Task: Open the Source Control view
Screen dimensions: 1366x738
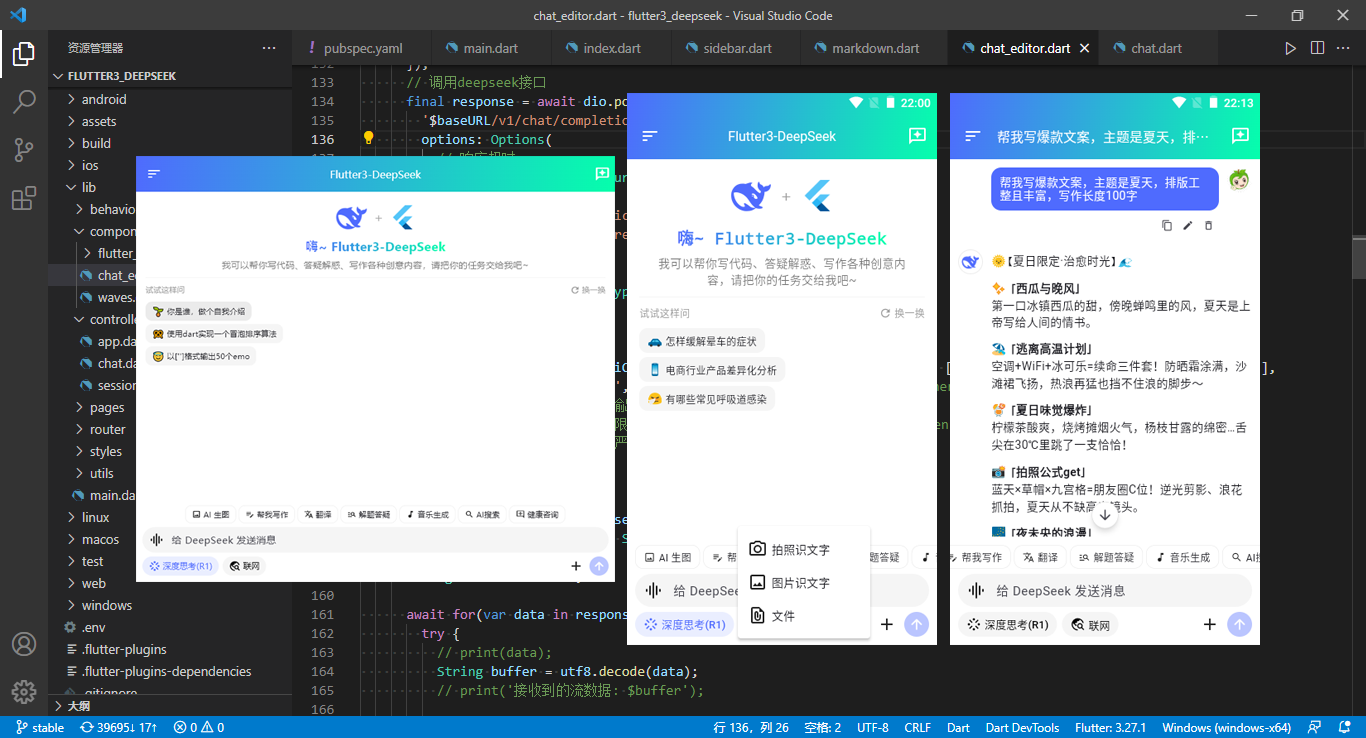Action: (24, 150)
